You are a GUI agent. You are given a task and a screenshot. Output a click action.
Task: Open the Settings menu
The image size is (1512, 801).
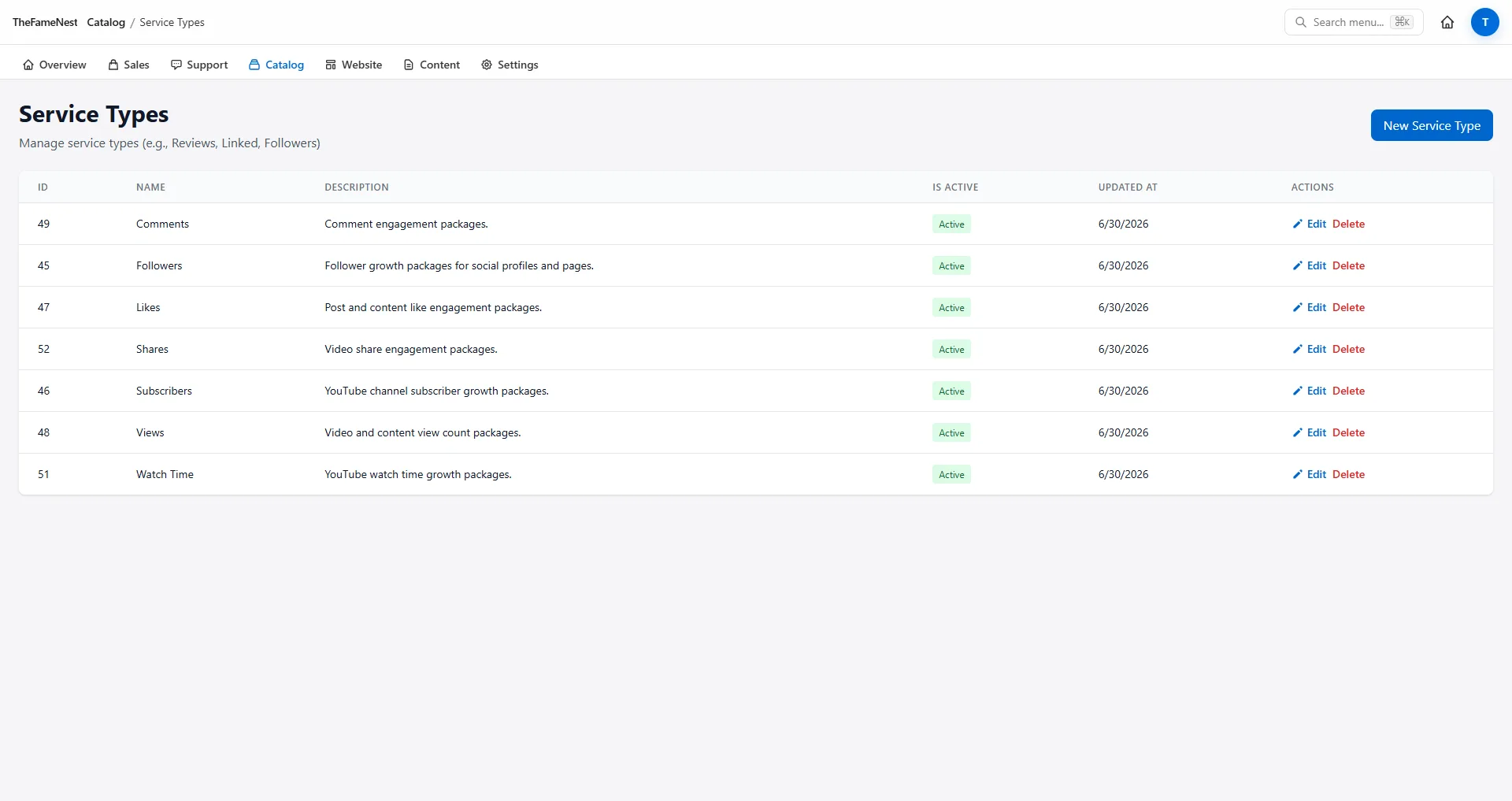coord(510,65)
